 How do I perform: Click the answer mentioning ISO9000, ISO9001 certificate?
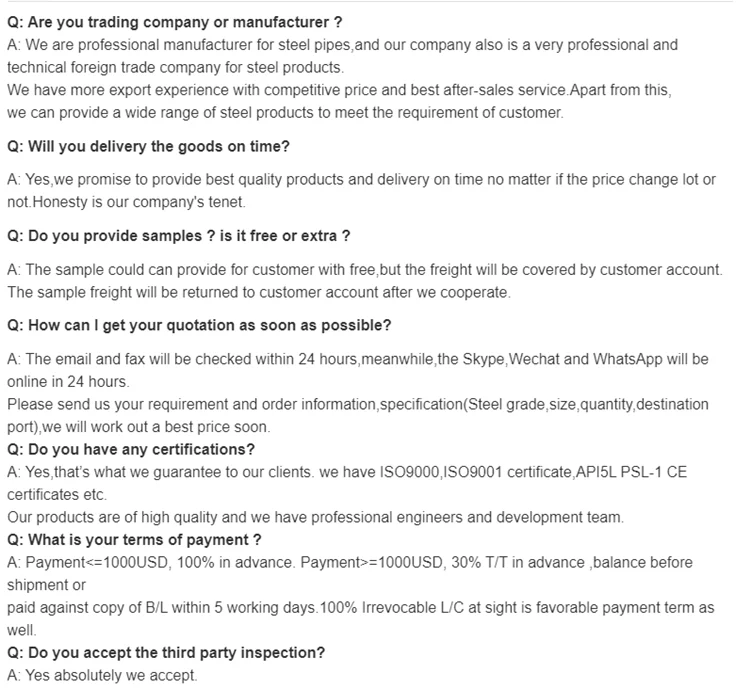pyautogui.click(x=347, y=472)
